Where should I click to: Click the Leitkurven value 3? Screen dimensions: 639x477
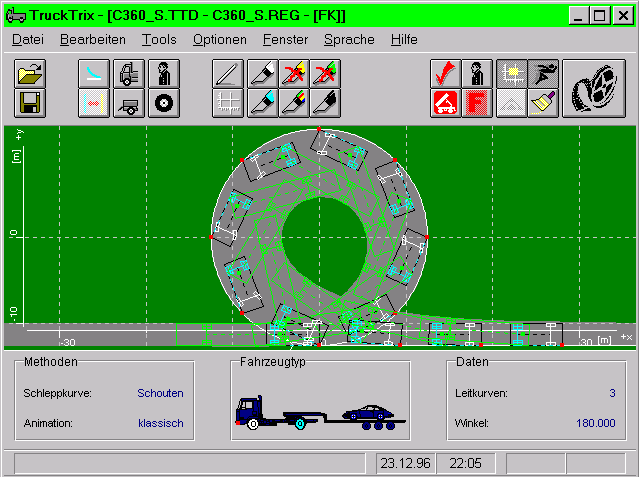point(612,393)
